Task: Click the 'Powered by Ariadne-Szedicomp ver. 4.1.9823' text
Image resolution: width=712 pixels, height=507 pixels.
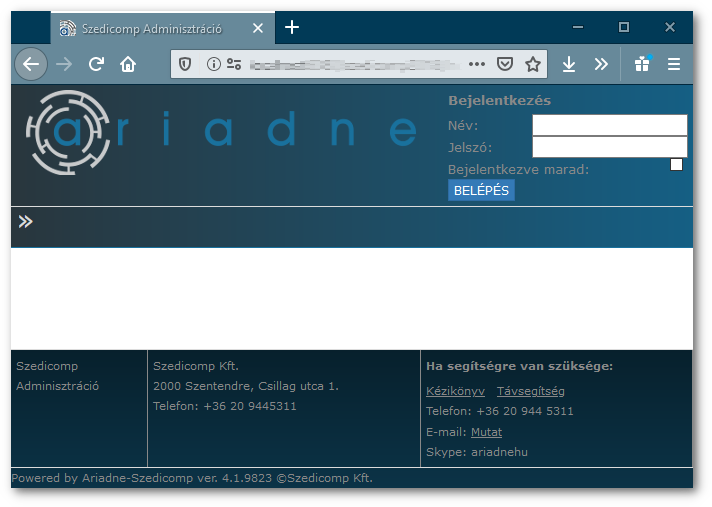Action: [x=142, y=478]
